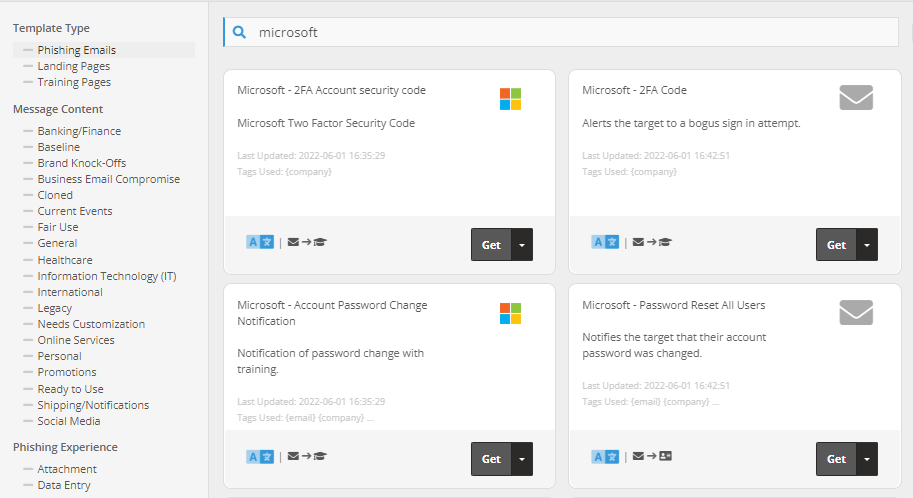Open Get dropdown arrow on Password Reset All Users card
The height and width of the screenshot is (498, 913).
[x=867, y=459]
